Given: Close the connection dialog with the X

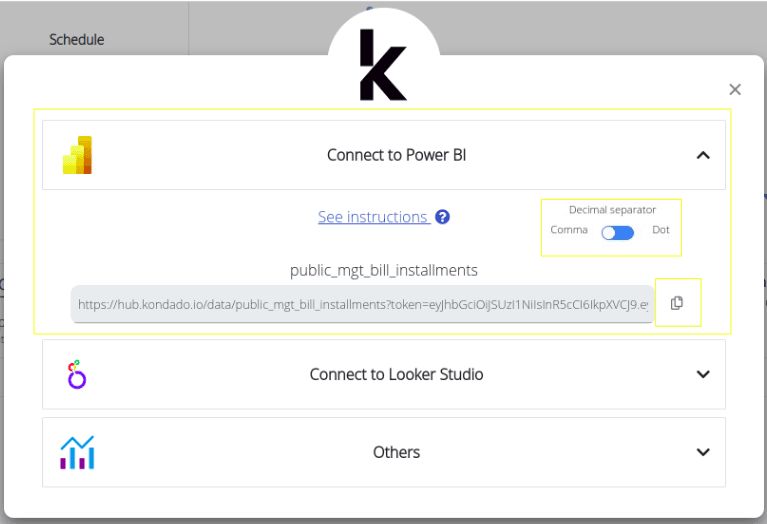Looking at the screenshot, I should [x=735, y=90].
